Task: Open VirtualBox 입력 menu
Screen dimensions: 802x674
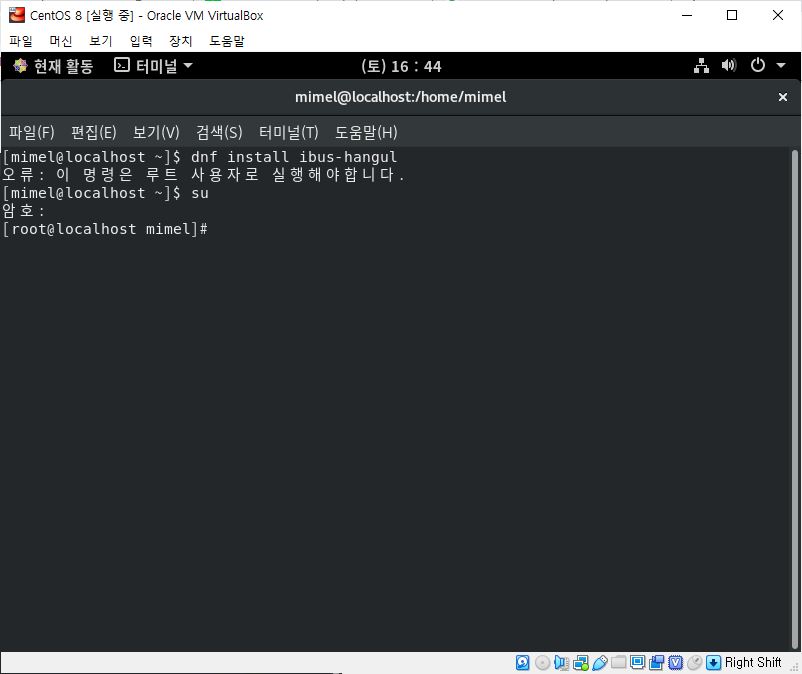Action: [141, 41]
